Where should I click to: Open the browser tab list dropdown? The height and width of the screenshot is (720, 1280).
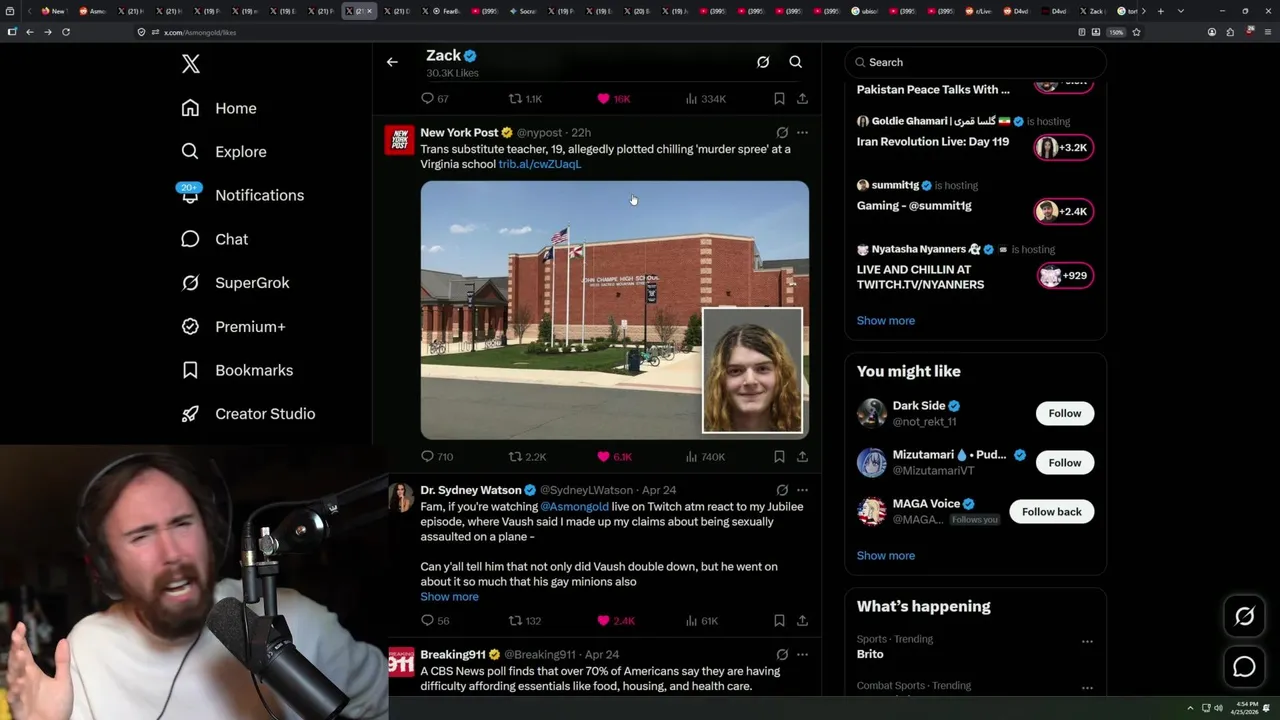coord(1181,11)
